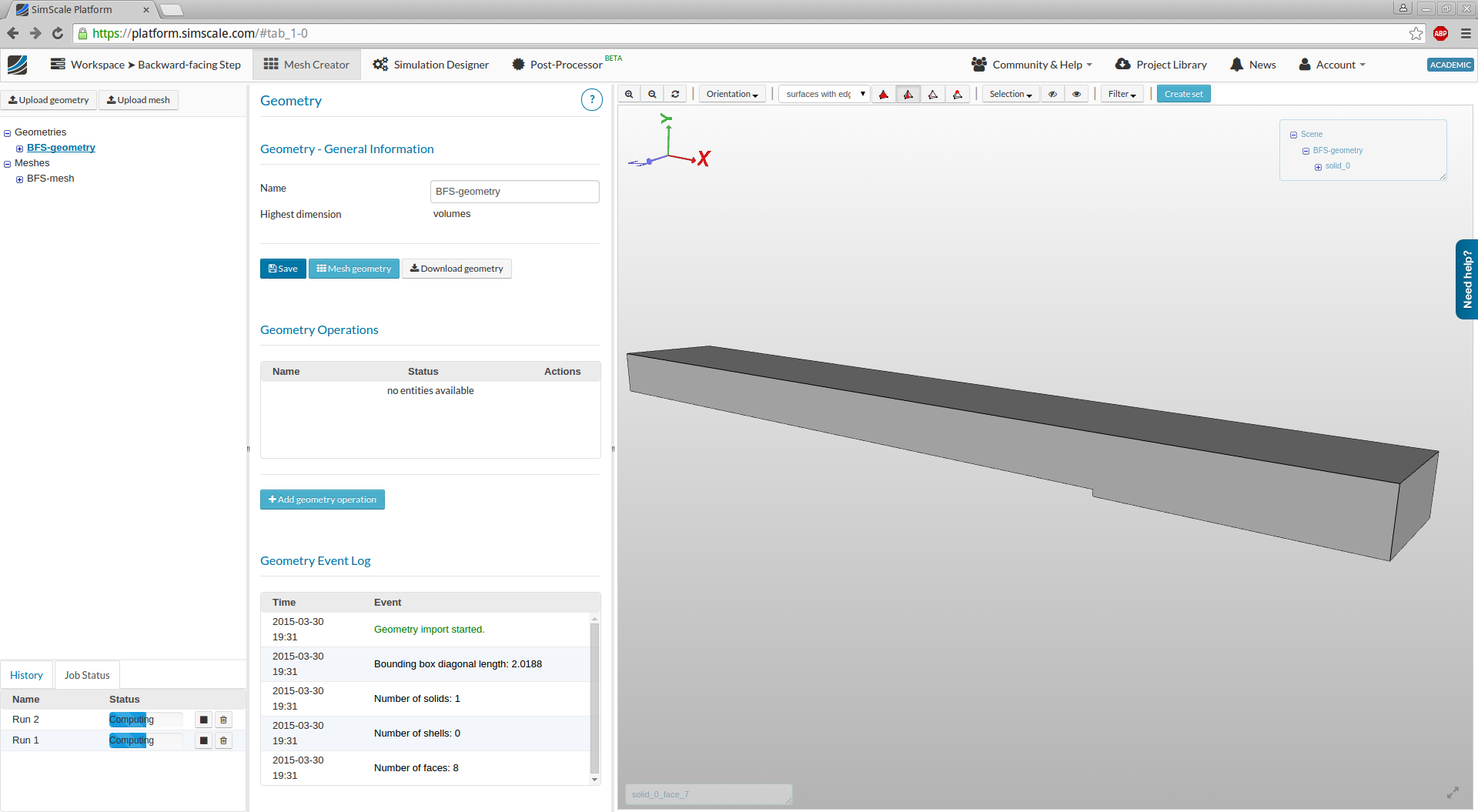Select the solid surfaces render mode icon
Image resolution: width=1478 pixels, height=812 pixels.
click(x=884, y=93)
